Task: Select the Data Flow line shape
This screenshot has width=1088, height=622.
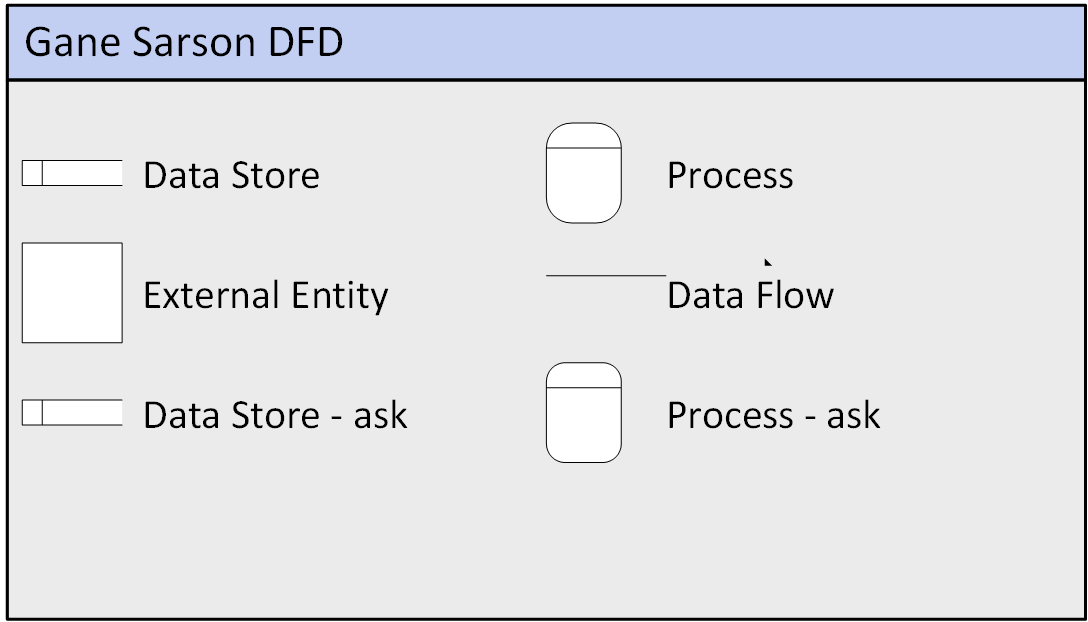Action: pos(605,275)
